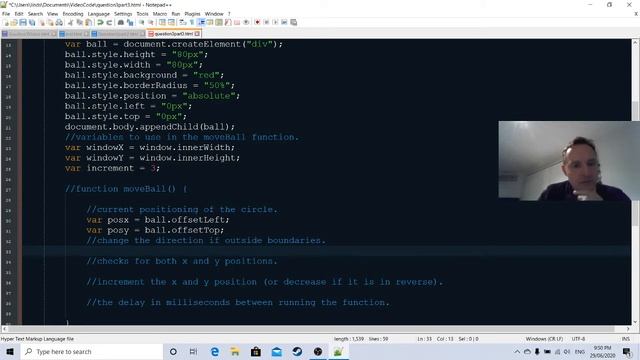Toggle word wrap toolbar icon
640x360 pixels.
182,22
